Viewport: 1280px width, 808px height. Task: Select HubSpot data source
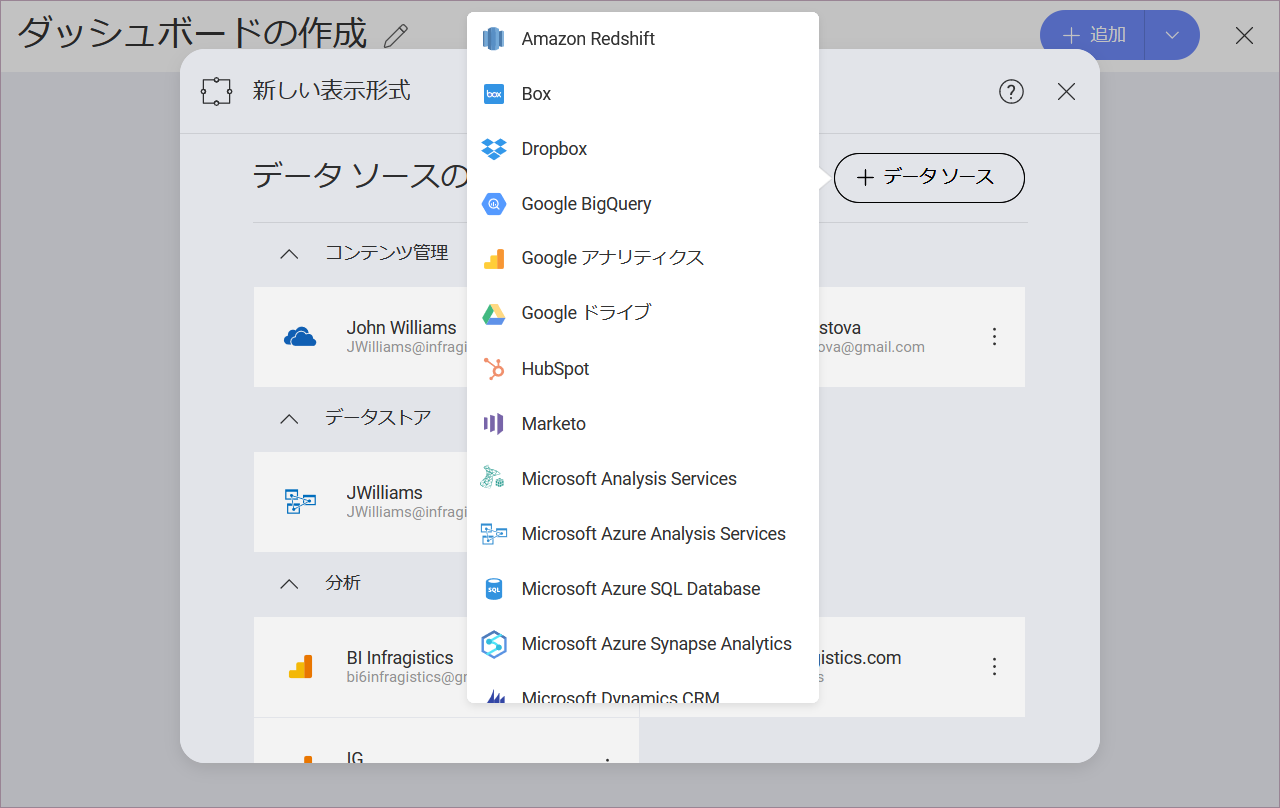[x=643, y=369]
